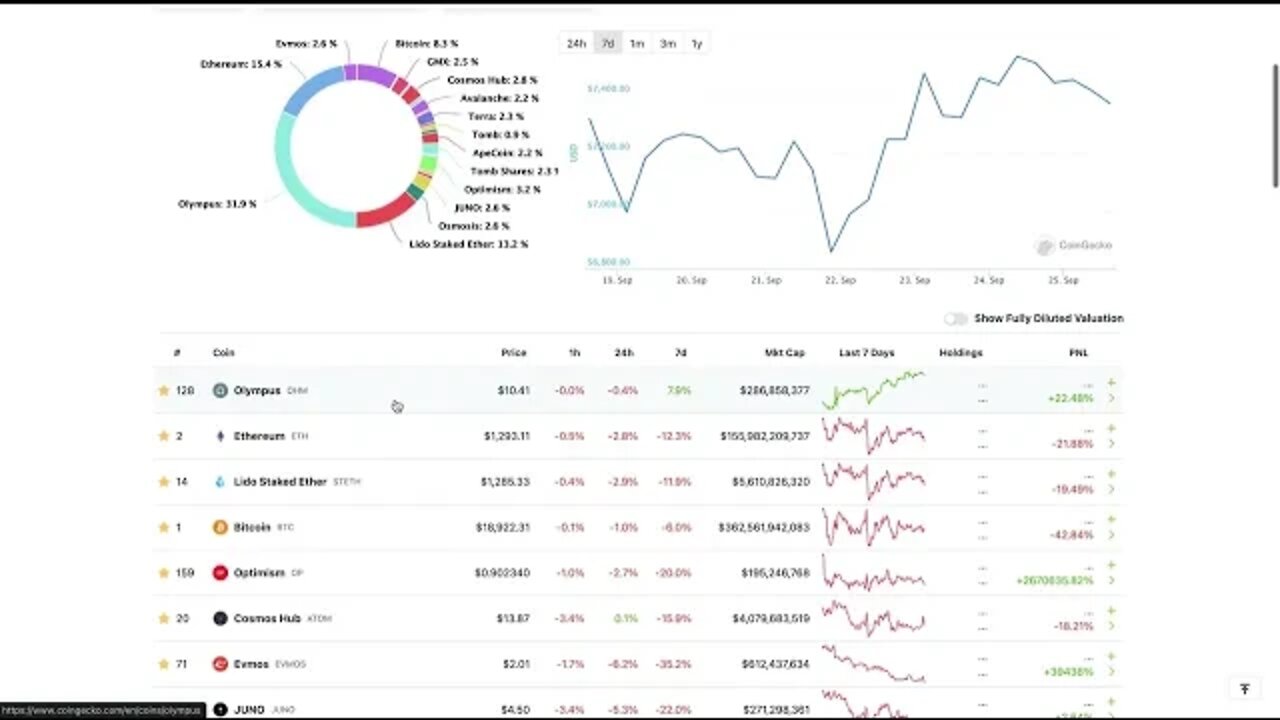The image size is (1280, 720).
Task: Expand Cosmos Hub row details chevron
Action: point(1111,626)
